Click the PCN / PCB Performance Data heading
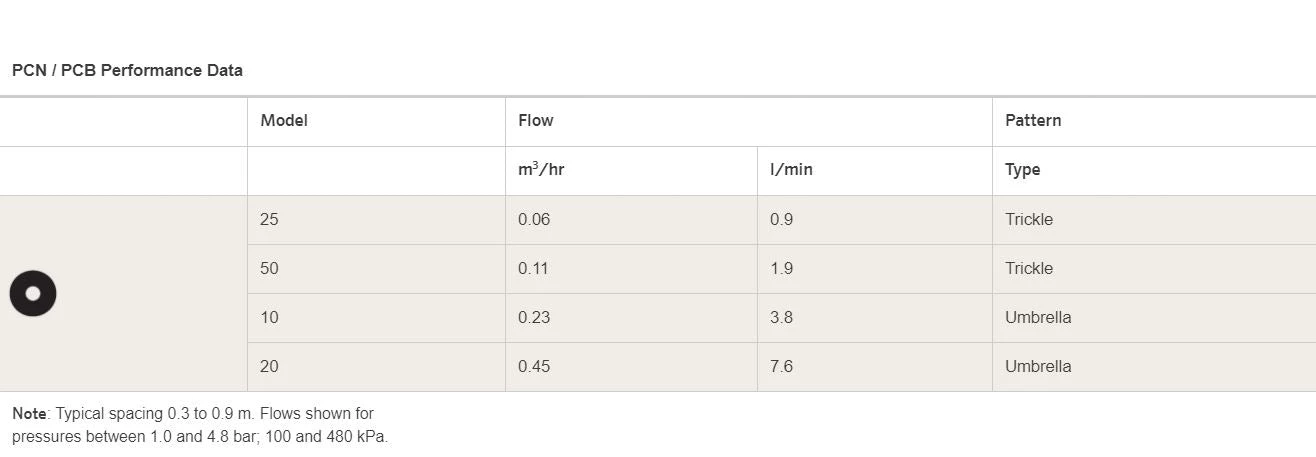 pyautogui.click(x=127, y=71)
